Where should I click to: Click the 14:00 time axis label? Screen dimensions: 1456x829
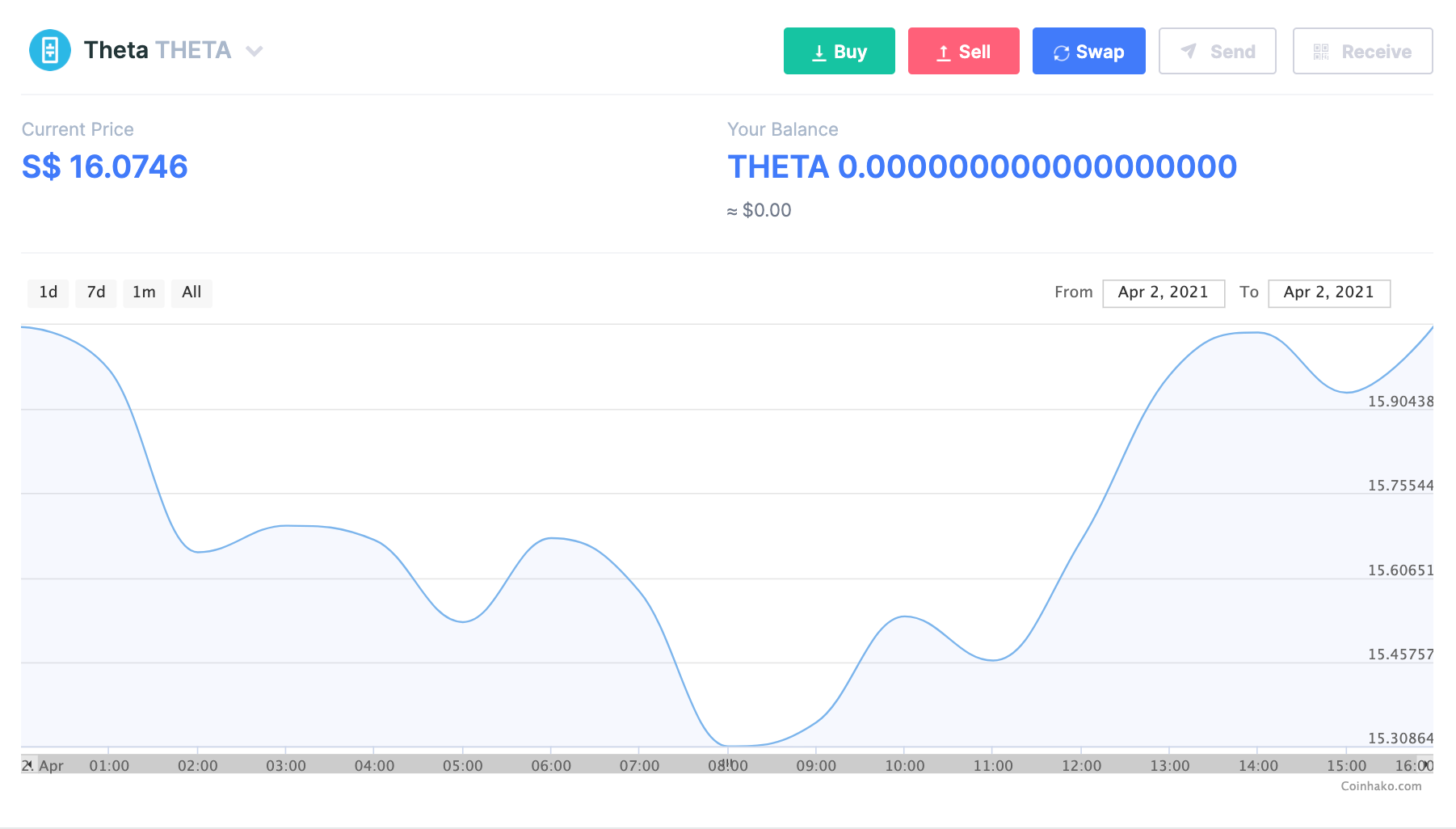pos(1258,766)
